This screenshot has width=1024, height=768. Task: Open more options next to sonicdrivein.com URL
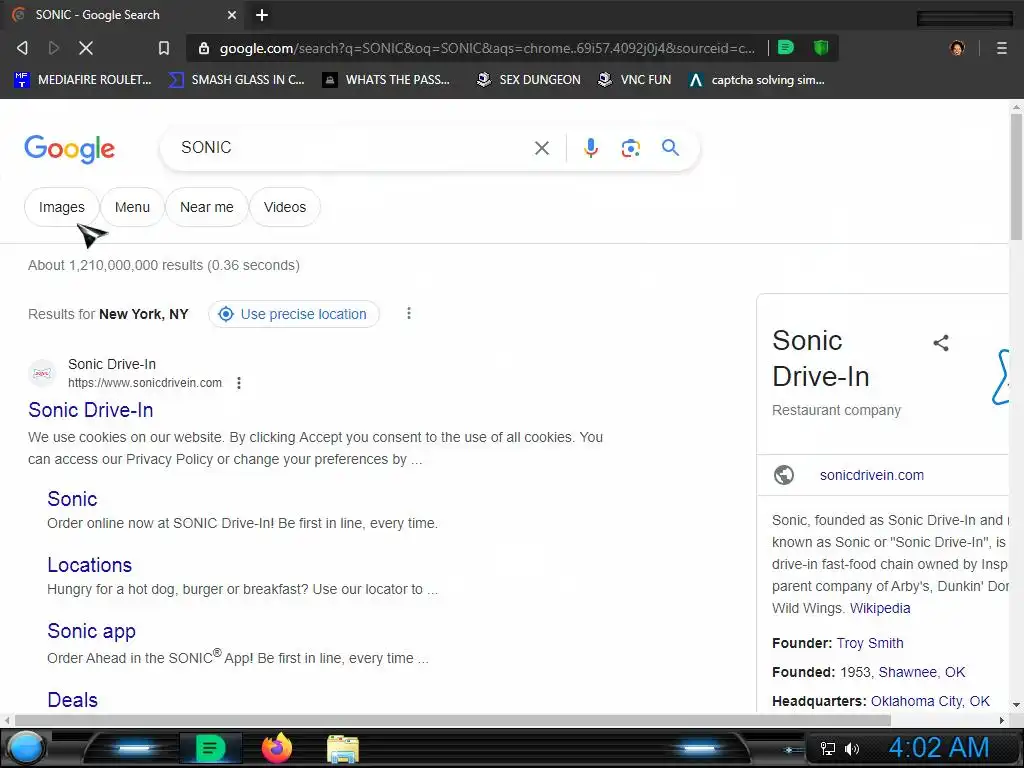[239, 383]
